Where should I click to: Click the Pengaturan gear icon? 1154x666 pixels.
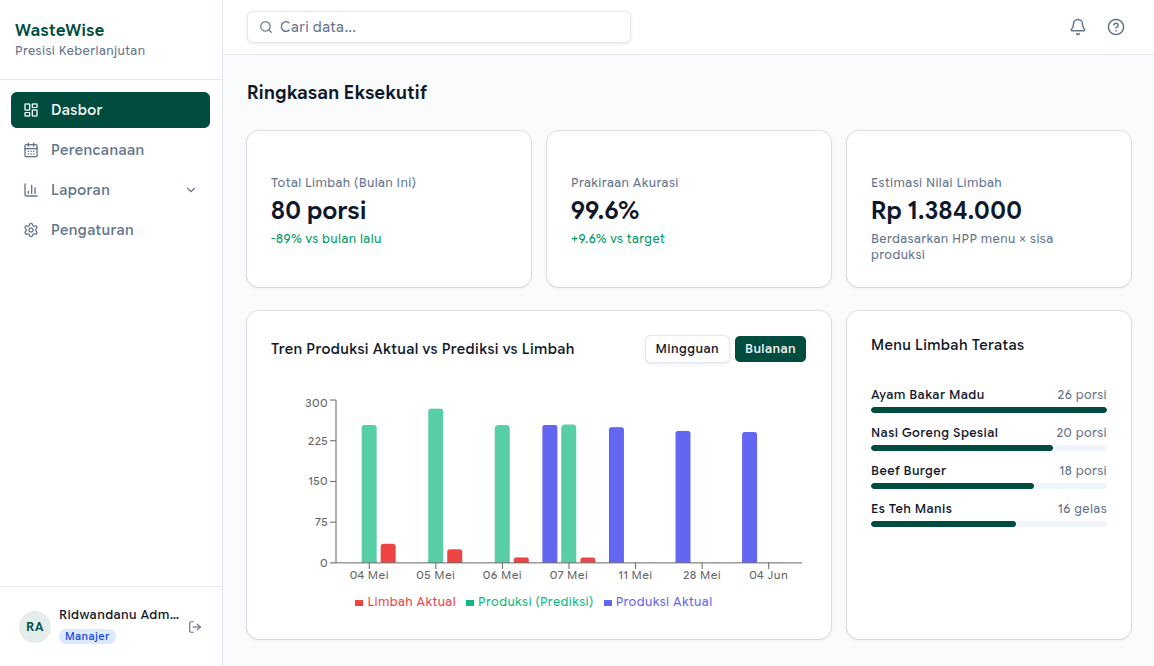[31, 230]
